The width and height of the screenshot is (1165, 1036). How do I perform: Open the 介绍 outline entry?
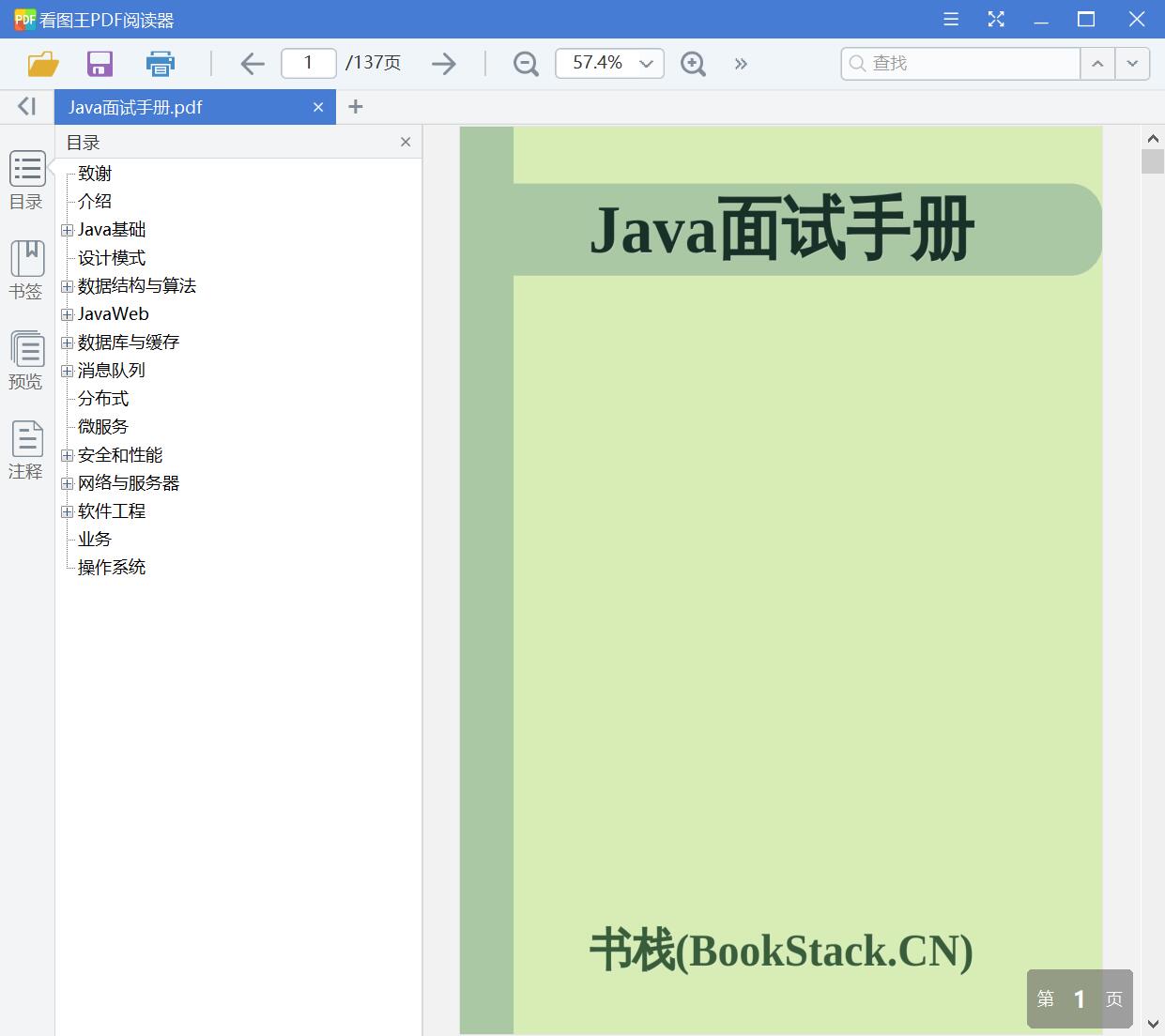95,201
